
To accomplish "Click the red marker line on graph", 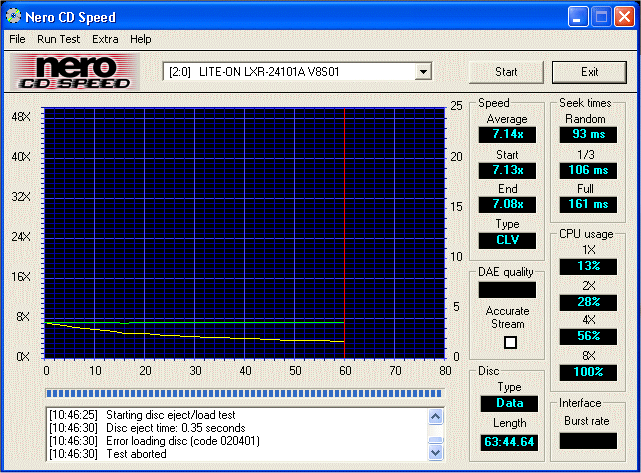I will coord(344,230).
